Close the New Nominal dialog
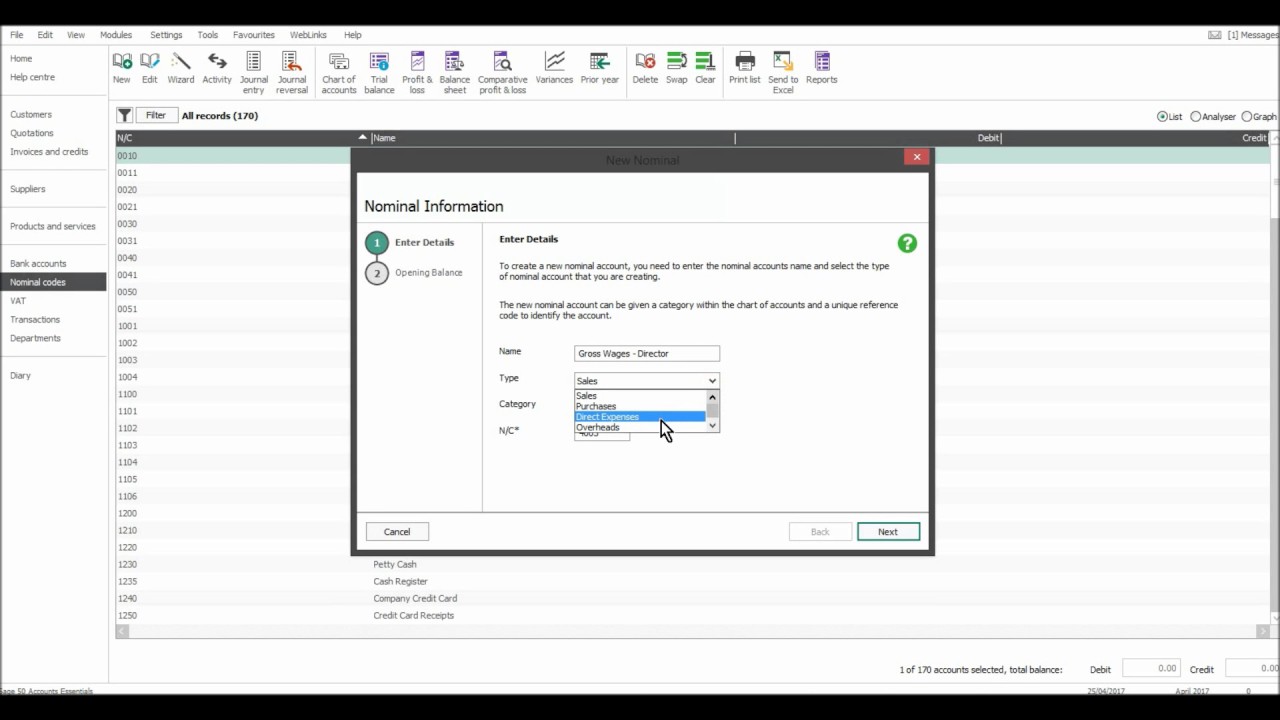 point(917,157)
